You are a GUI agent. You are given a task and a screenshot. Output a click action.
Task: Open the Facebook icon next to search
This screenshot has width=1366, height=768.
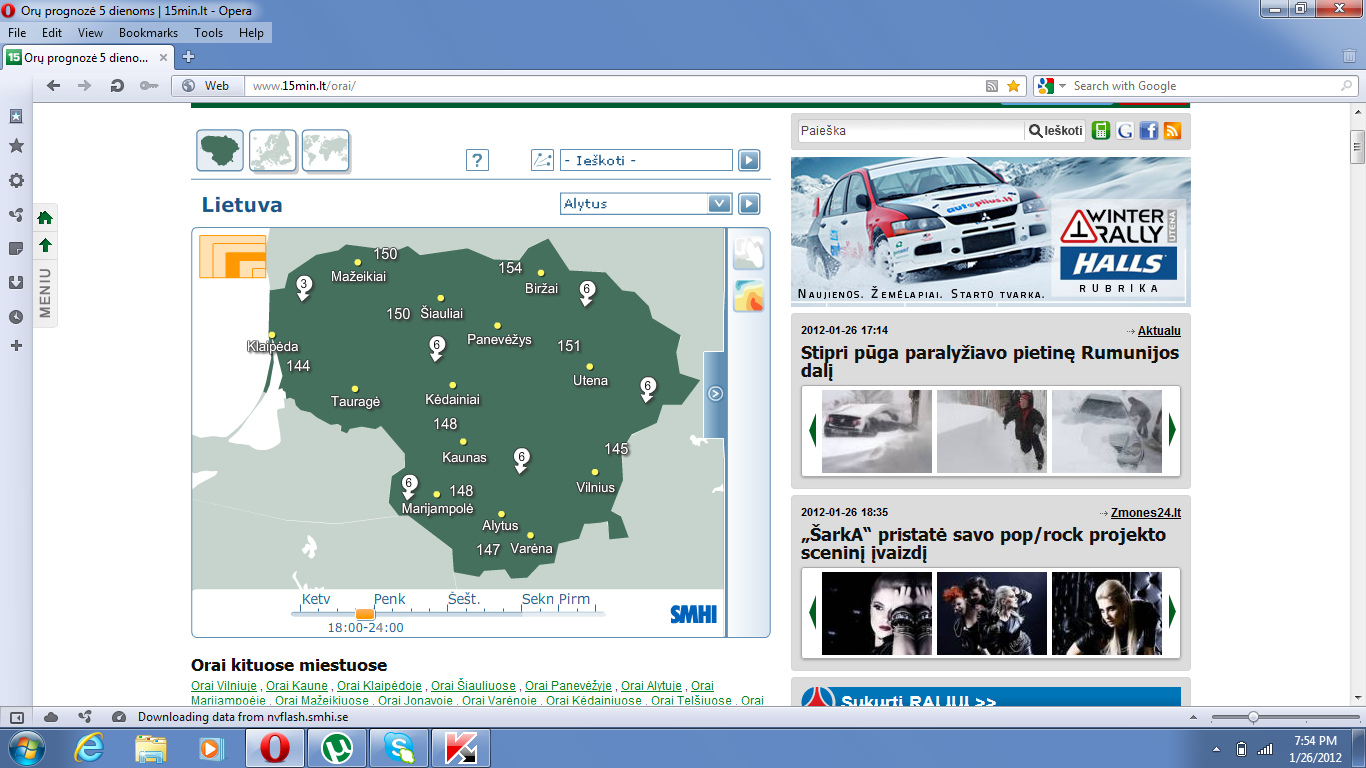coord(1148,130)
